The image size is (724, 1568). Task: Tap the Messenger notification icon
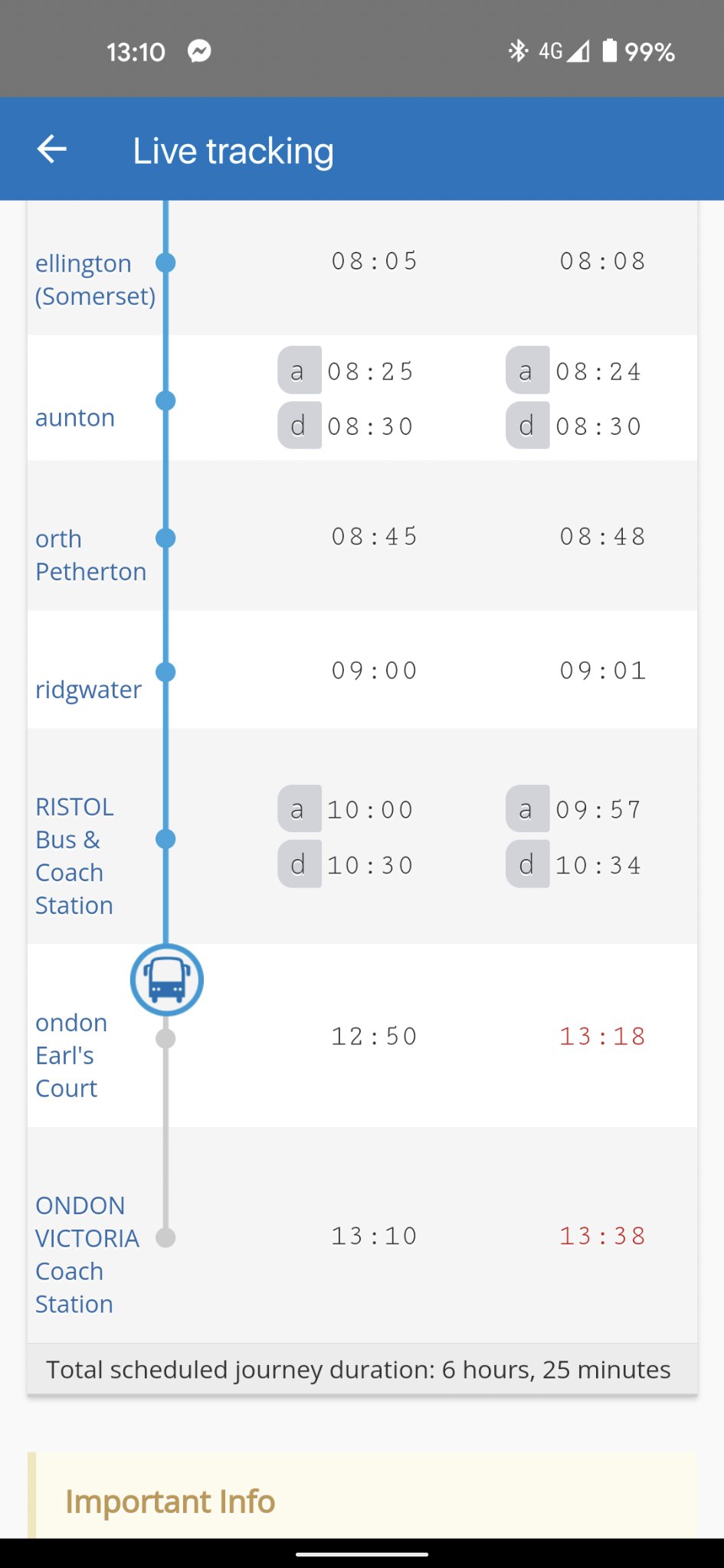[x=199, y=51]
